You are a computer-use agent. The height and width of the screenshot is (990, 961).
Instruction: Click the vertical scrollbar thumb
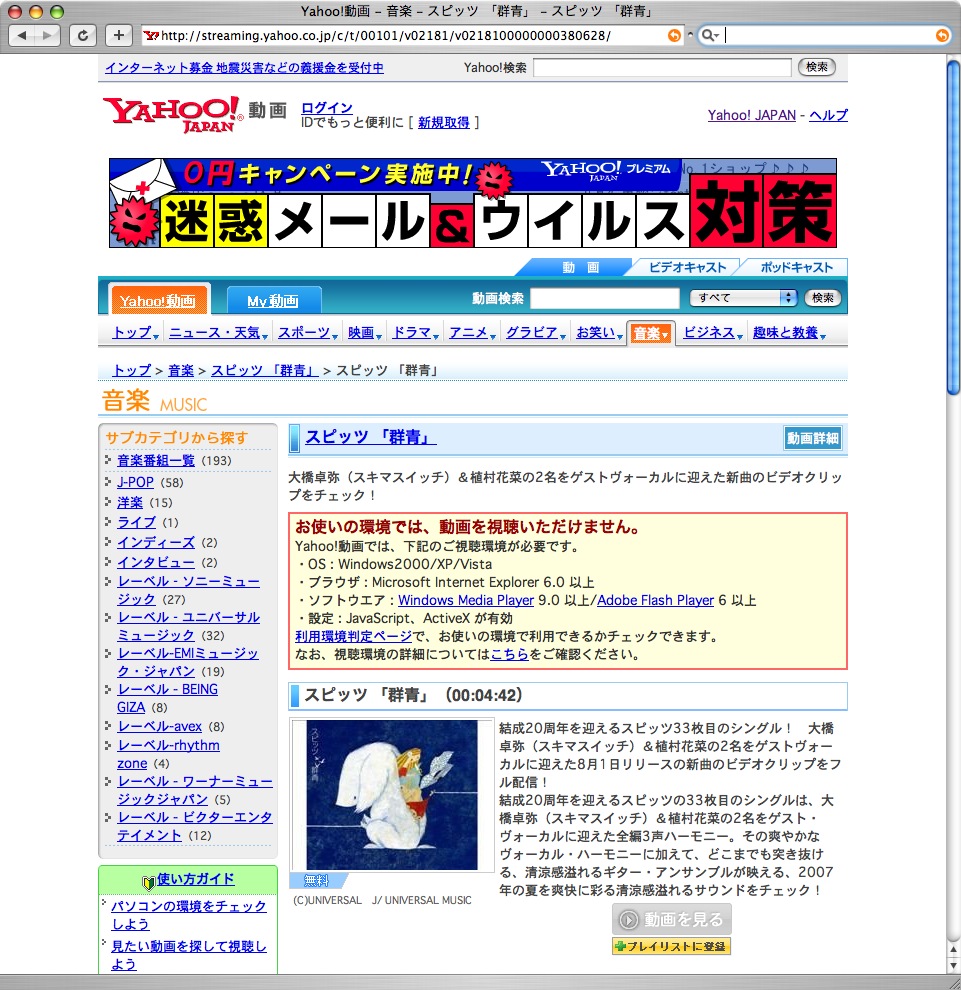[953, 227]
